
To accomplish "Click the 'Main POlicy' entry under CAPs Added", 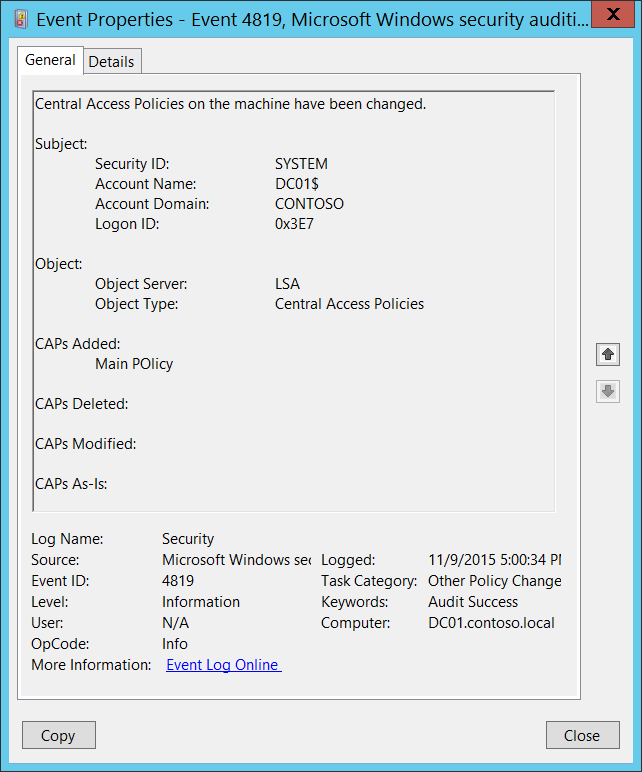I will pyautogui.click(x=134, y=364).
